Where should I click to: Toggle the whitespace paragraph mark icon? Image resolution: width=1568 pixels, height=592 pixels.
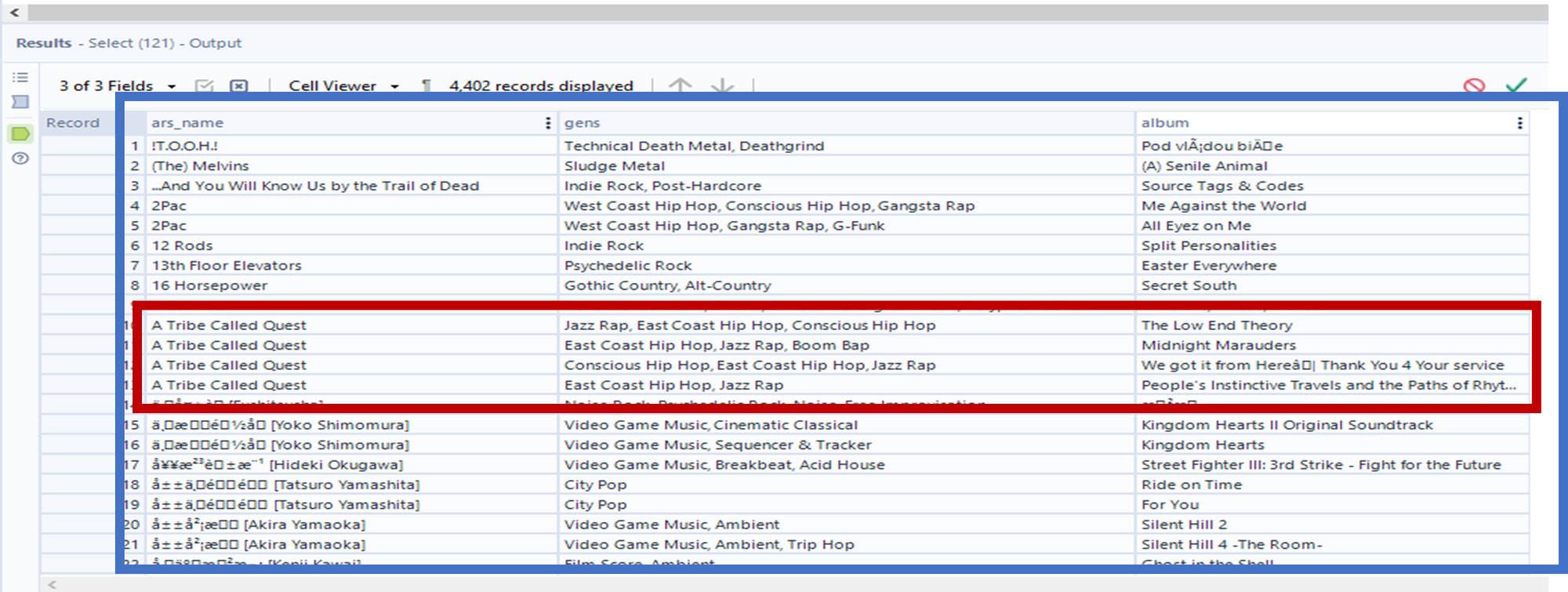point(426,85)
